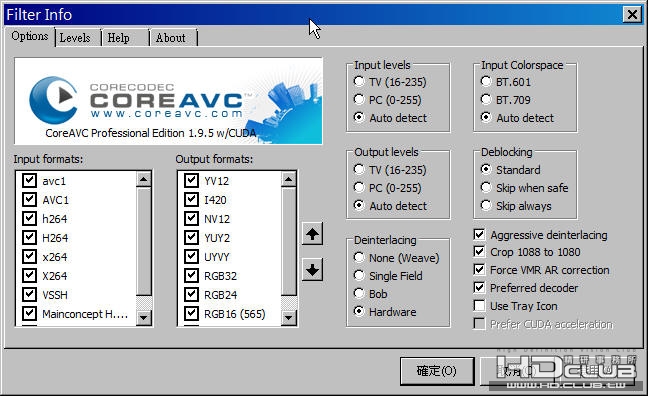This screenshot has width=648, height=396.
Task: Enable Use Tray Icon checkbox
Action: pyautogui.click(x=479, y=306)
